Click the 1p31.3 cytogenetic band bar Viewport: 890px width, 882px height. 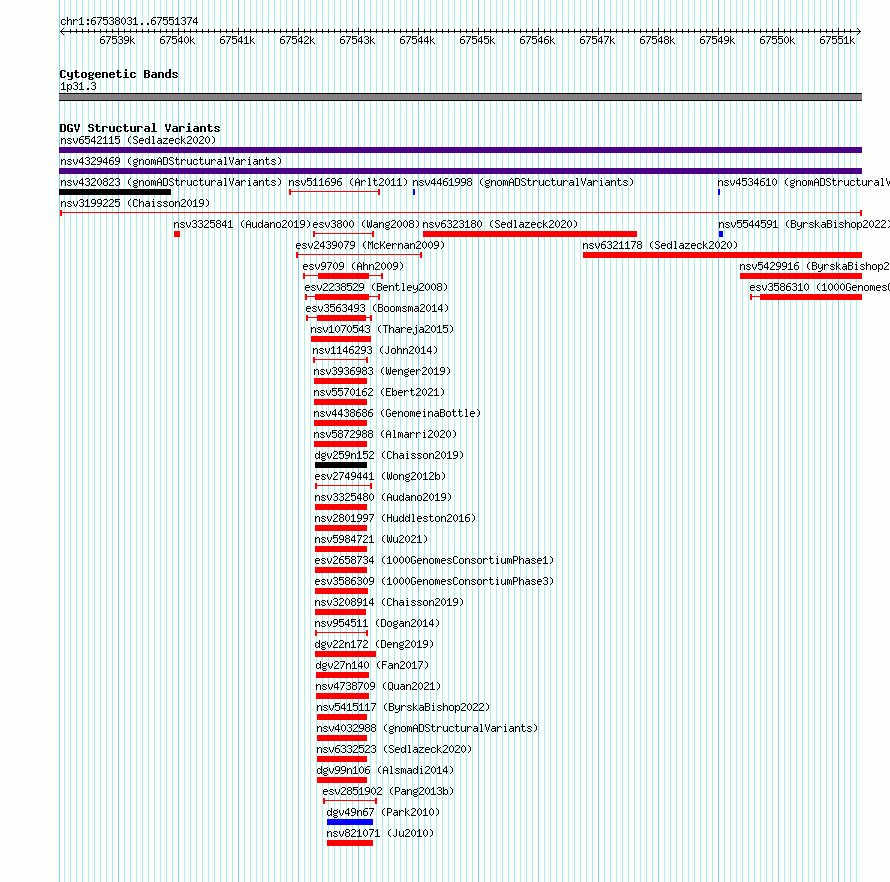coord(460,97)
